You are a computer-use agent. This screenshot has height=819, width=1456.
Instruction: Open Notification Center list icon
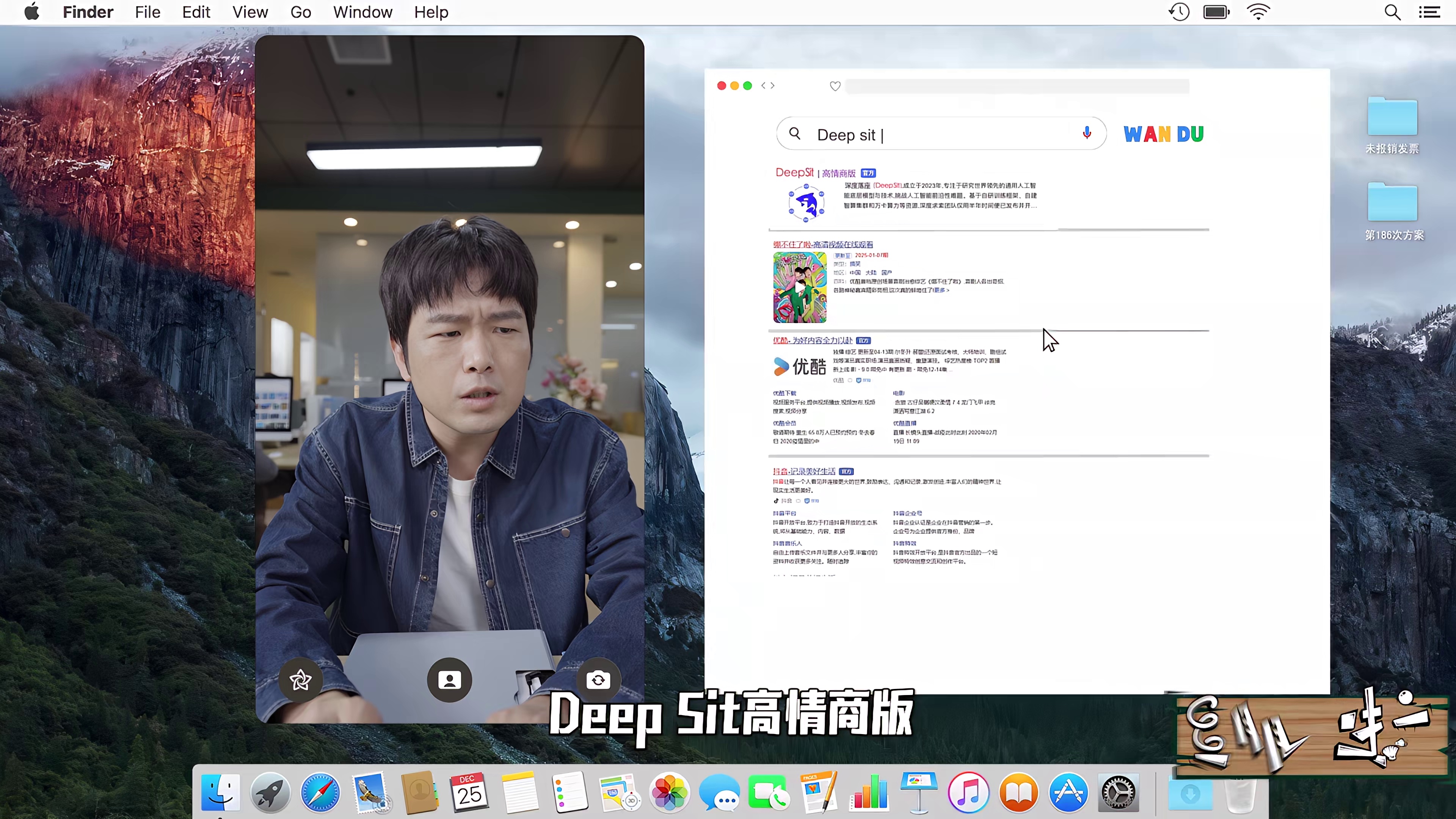coord(1429,13)
